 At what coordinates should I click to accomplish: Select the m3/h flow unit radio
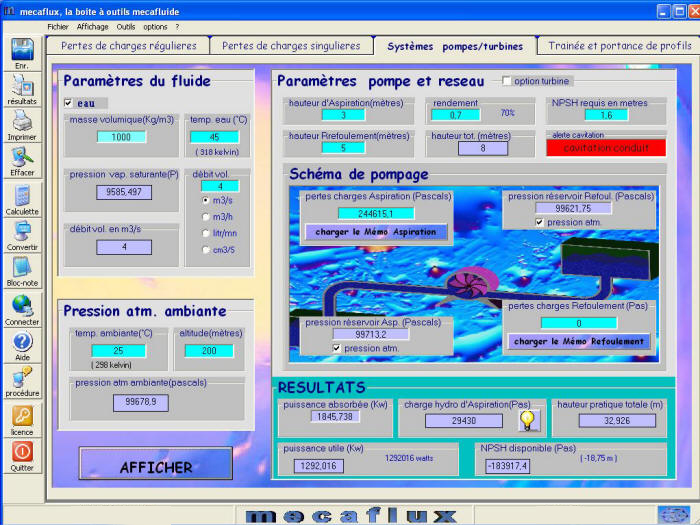(205, 217)
